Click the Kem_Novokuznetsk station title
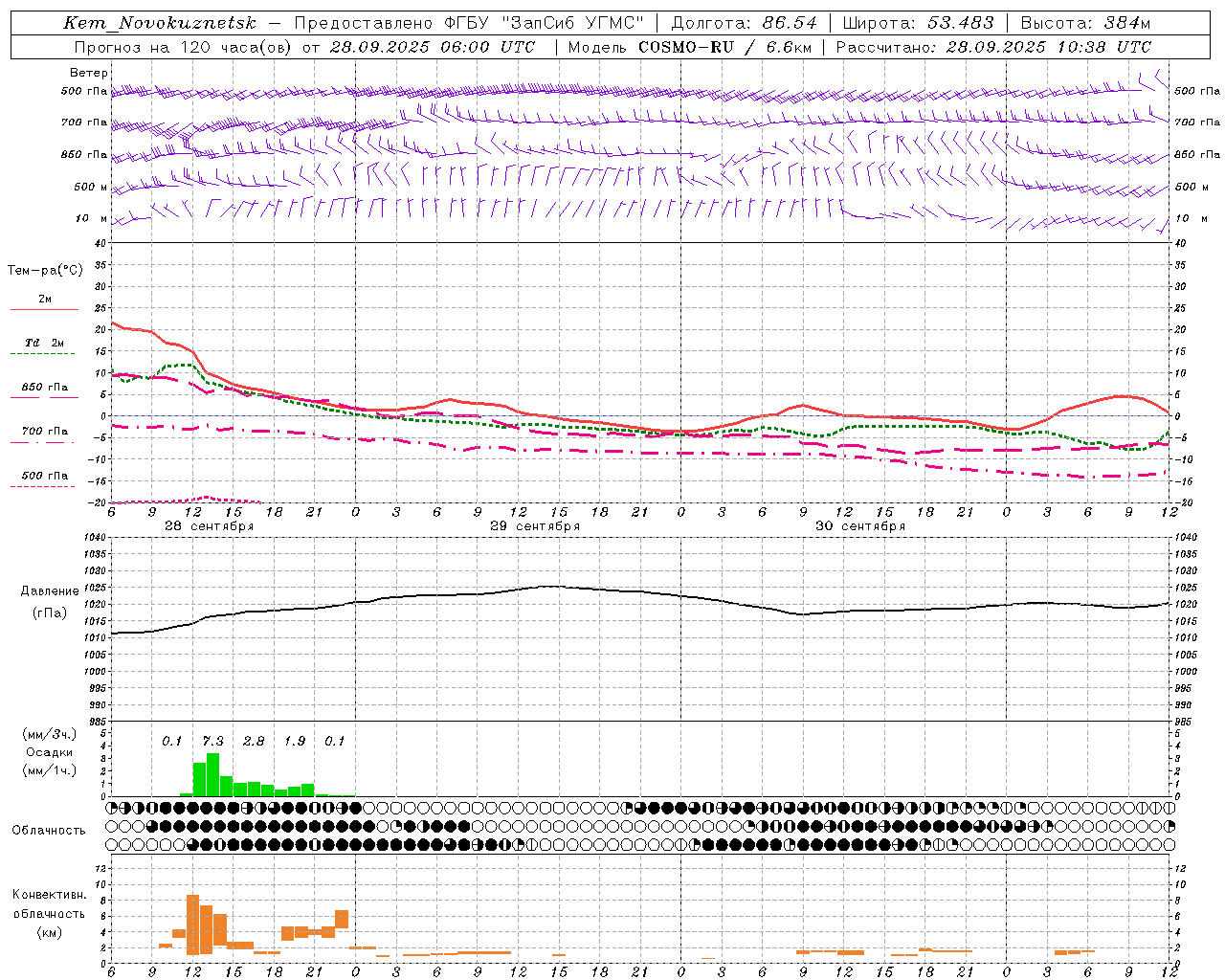This screenshot has height=980, width=1225. tap(160, 23)
